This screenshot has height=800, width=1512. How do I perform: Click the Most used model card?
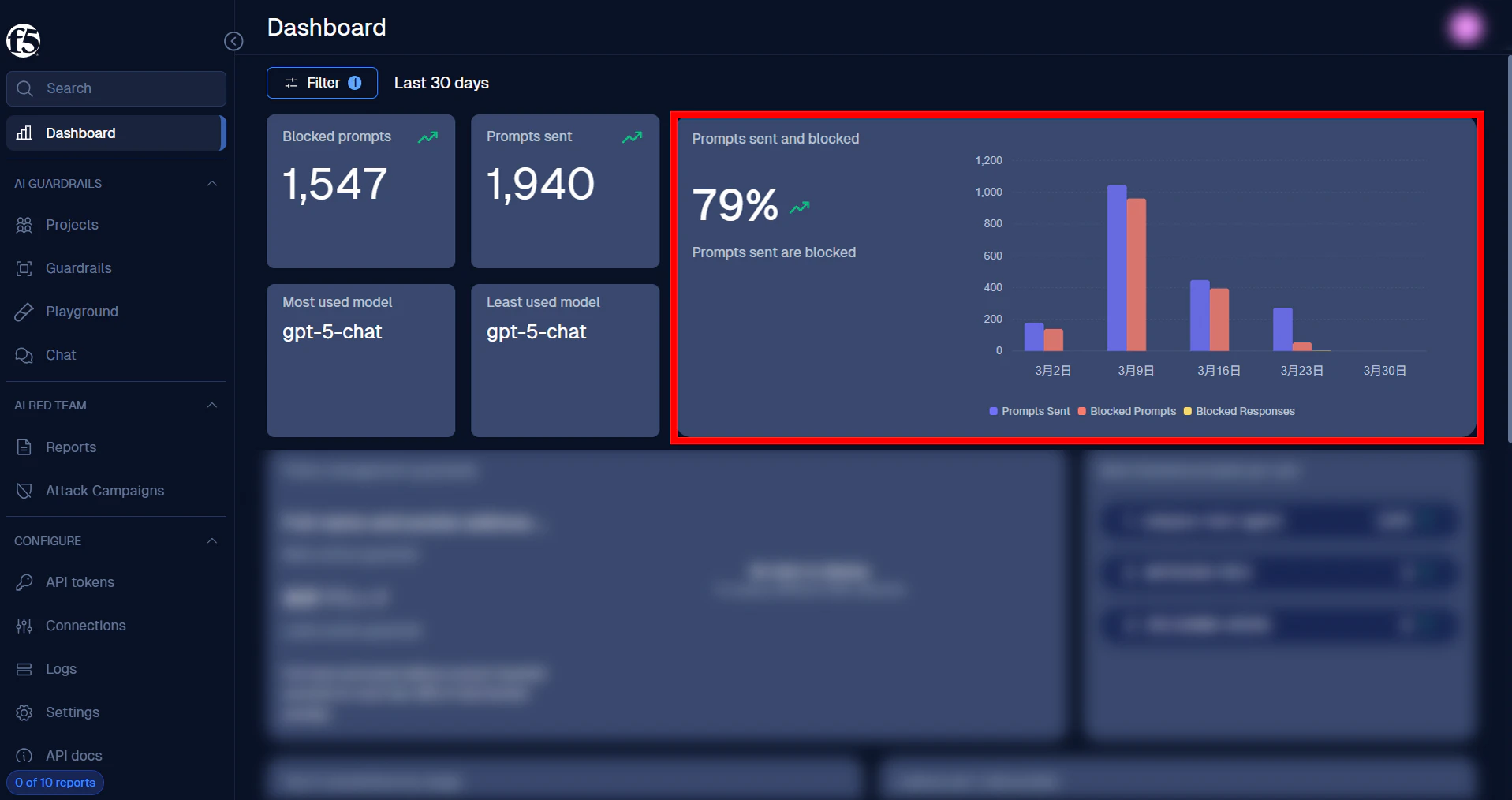point(360,361)
